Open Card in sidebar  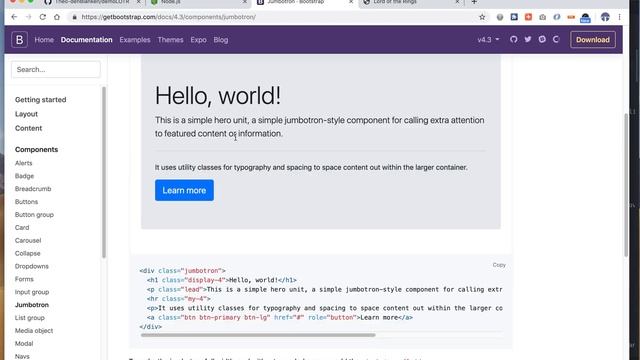tap(22, 227)
